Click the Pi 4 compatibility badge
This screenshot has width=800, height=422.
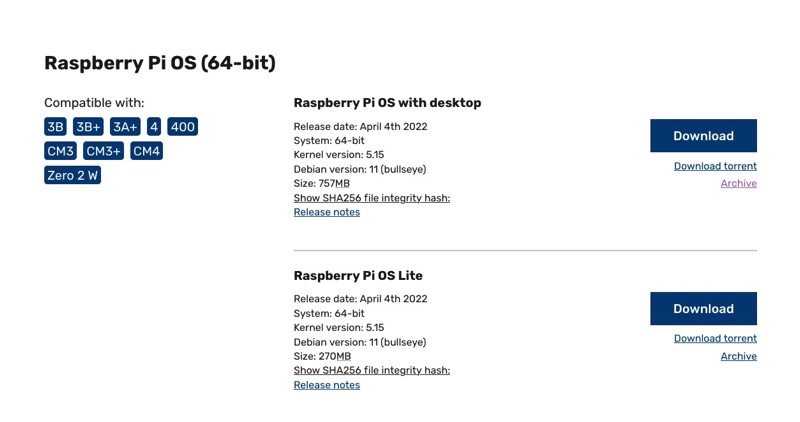pyautogui.click(x=154, y=127)
